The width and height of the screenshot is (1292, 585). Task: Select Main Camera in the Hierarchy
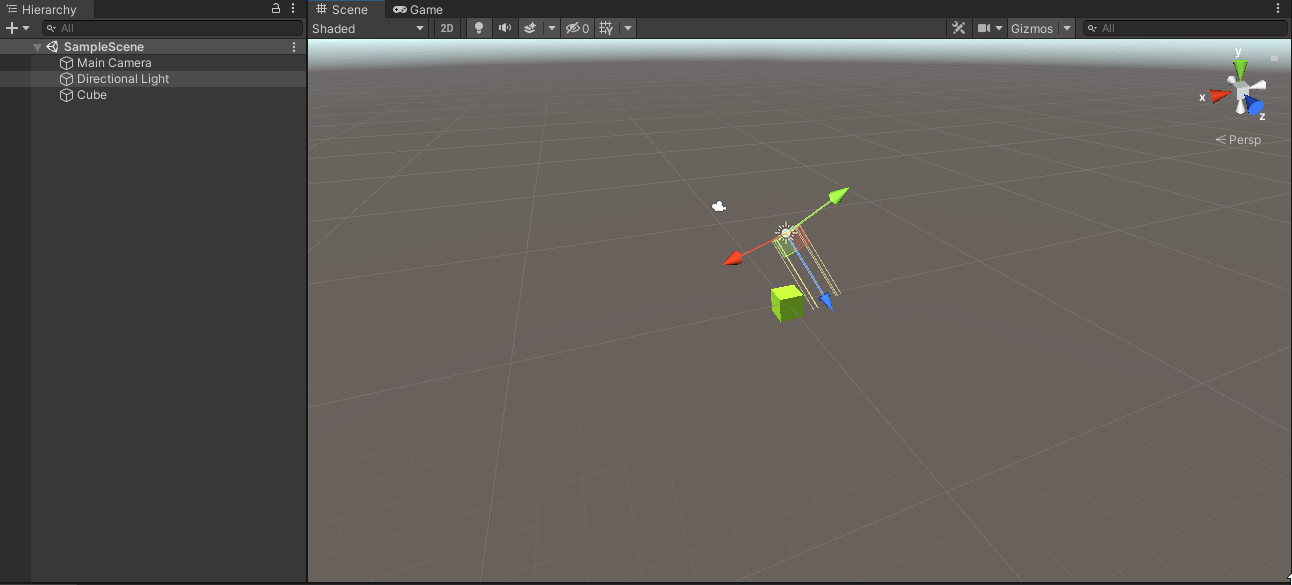(114, 63)
